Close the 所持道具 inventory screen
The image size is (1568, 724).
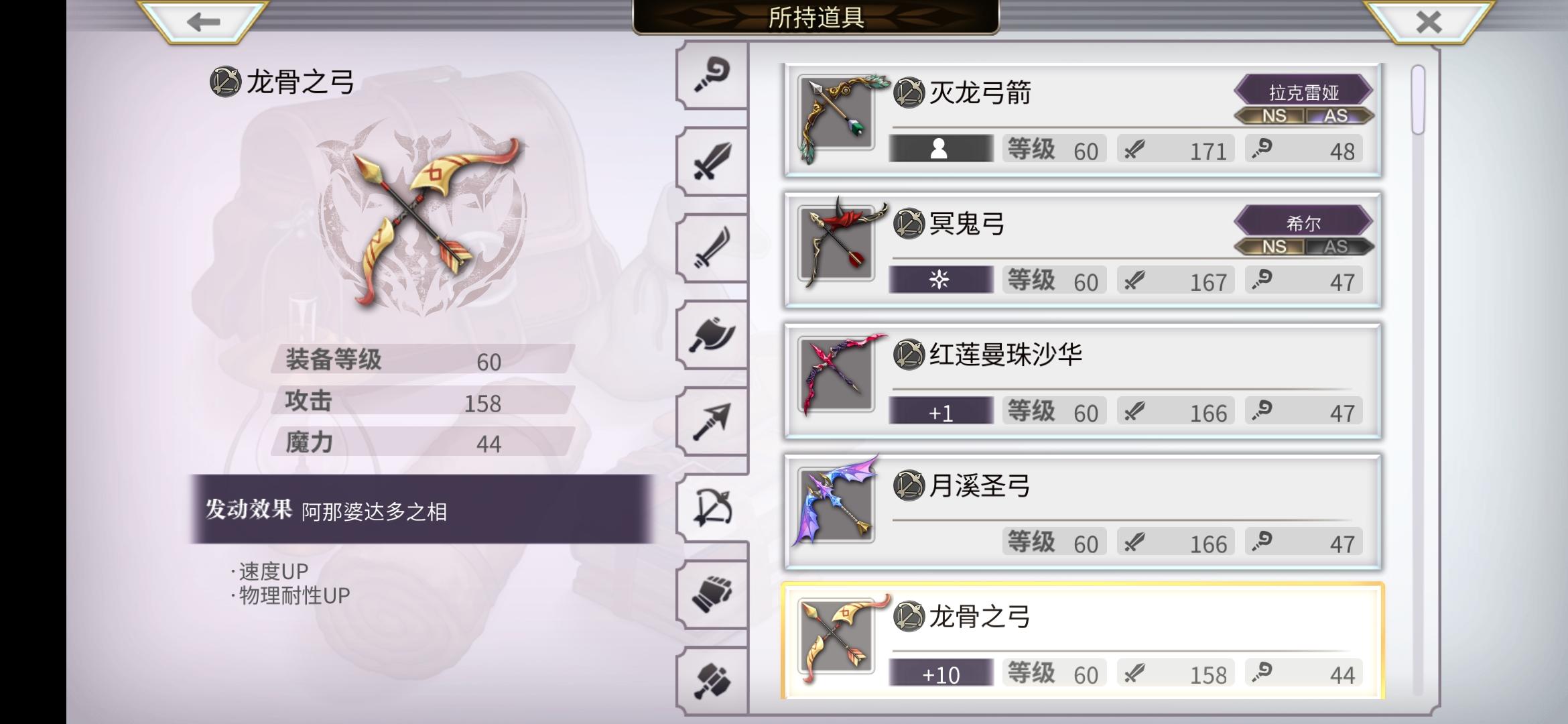[1429, 21]
